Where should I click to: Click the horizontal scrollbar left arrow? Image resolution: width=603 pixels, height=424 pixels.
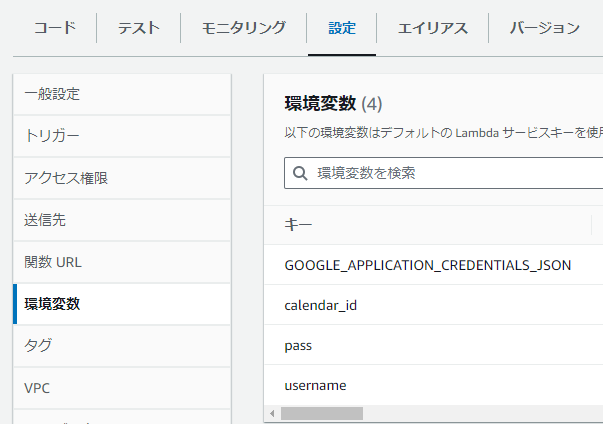(272, 414)
